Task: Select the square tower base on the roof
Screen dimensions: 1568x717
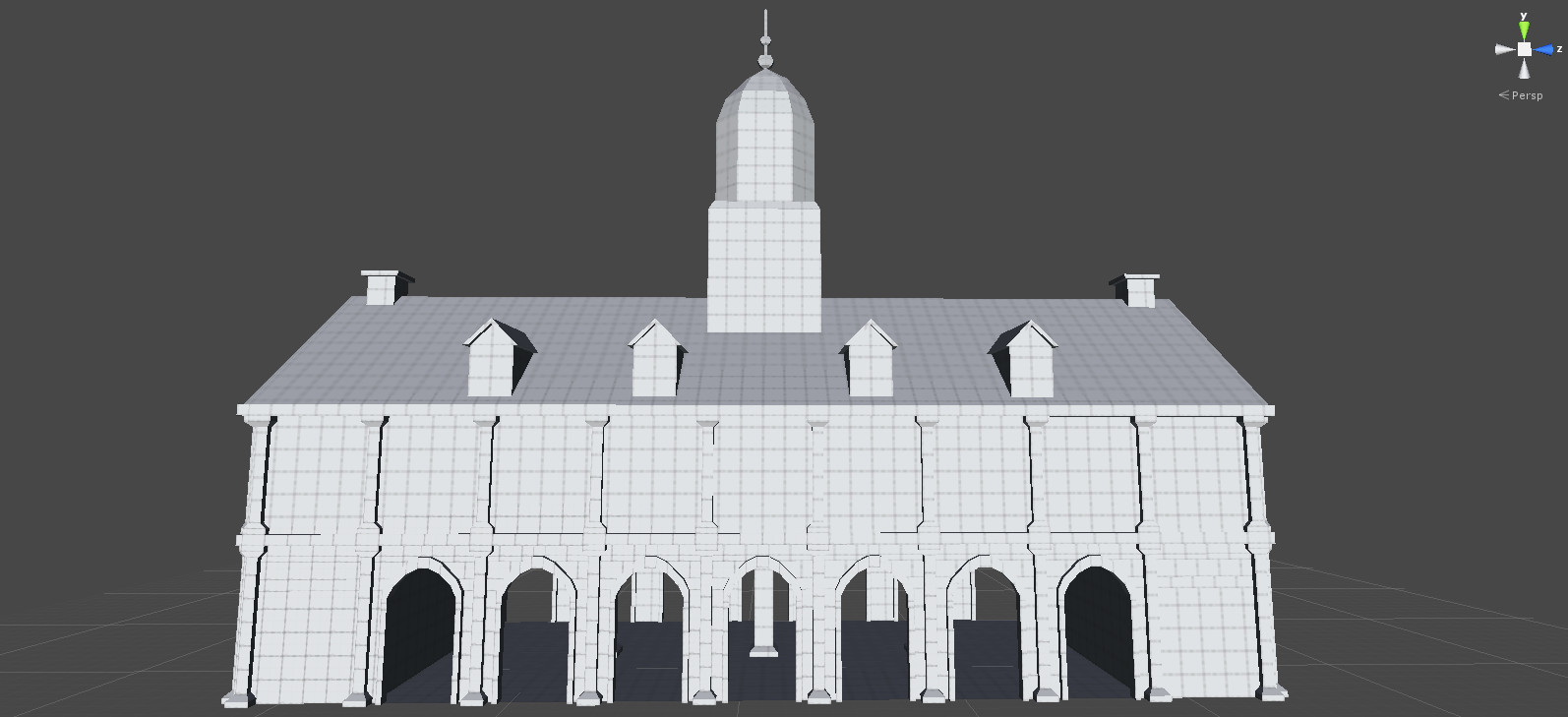Action: [764, 264]
